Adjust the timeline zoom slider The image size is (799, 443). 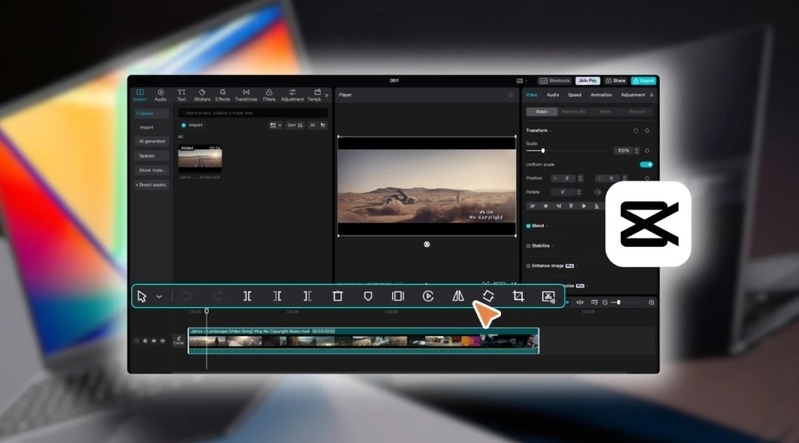pyautogui.click(x=619, y=302)
